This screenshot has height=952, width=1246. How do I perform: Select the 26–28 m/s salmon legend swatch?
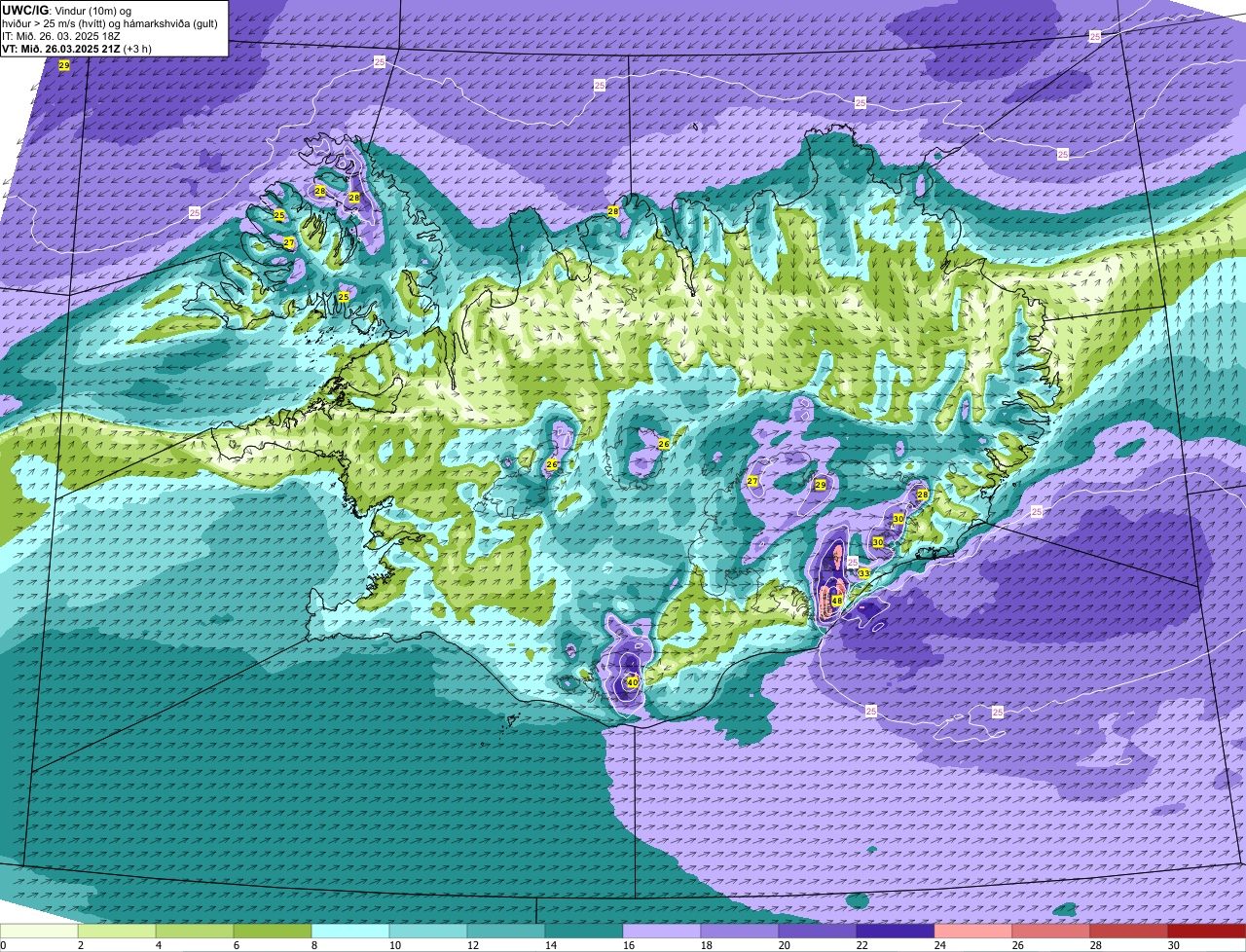[1051, 931]
